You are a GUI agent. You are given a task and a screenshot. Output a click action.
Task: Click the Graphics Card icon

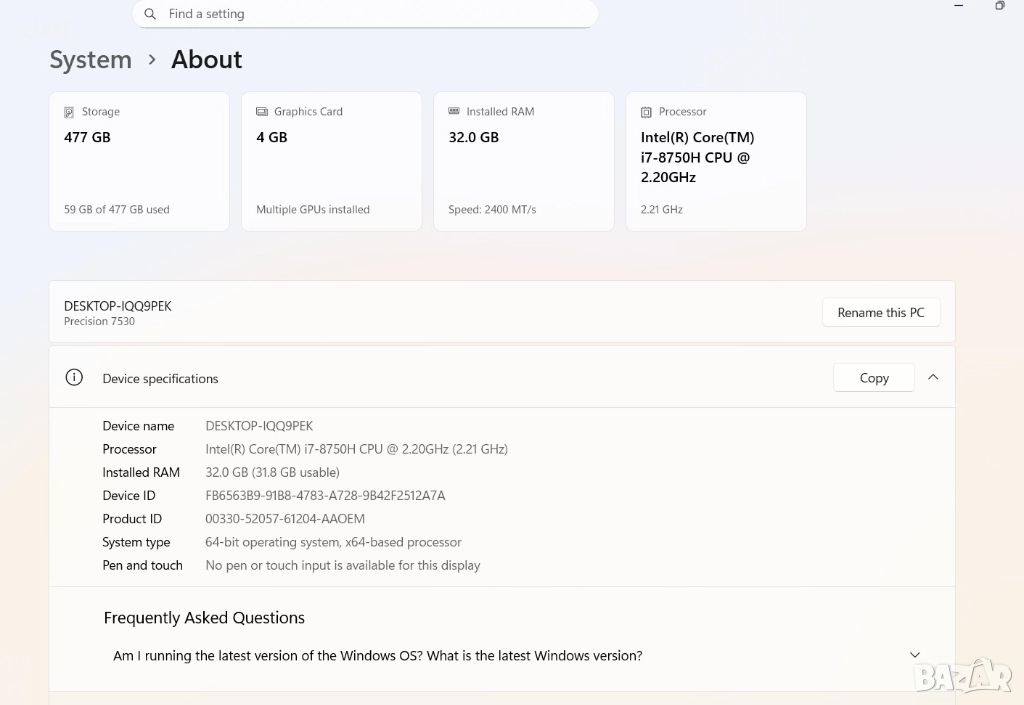click(x=262, y=112)
